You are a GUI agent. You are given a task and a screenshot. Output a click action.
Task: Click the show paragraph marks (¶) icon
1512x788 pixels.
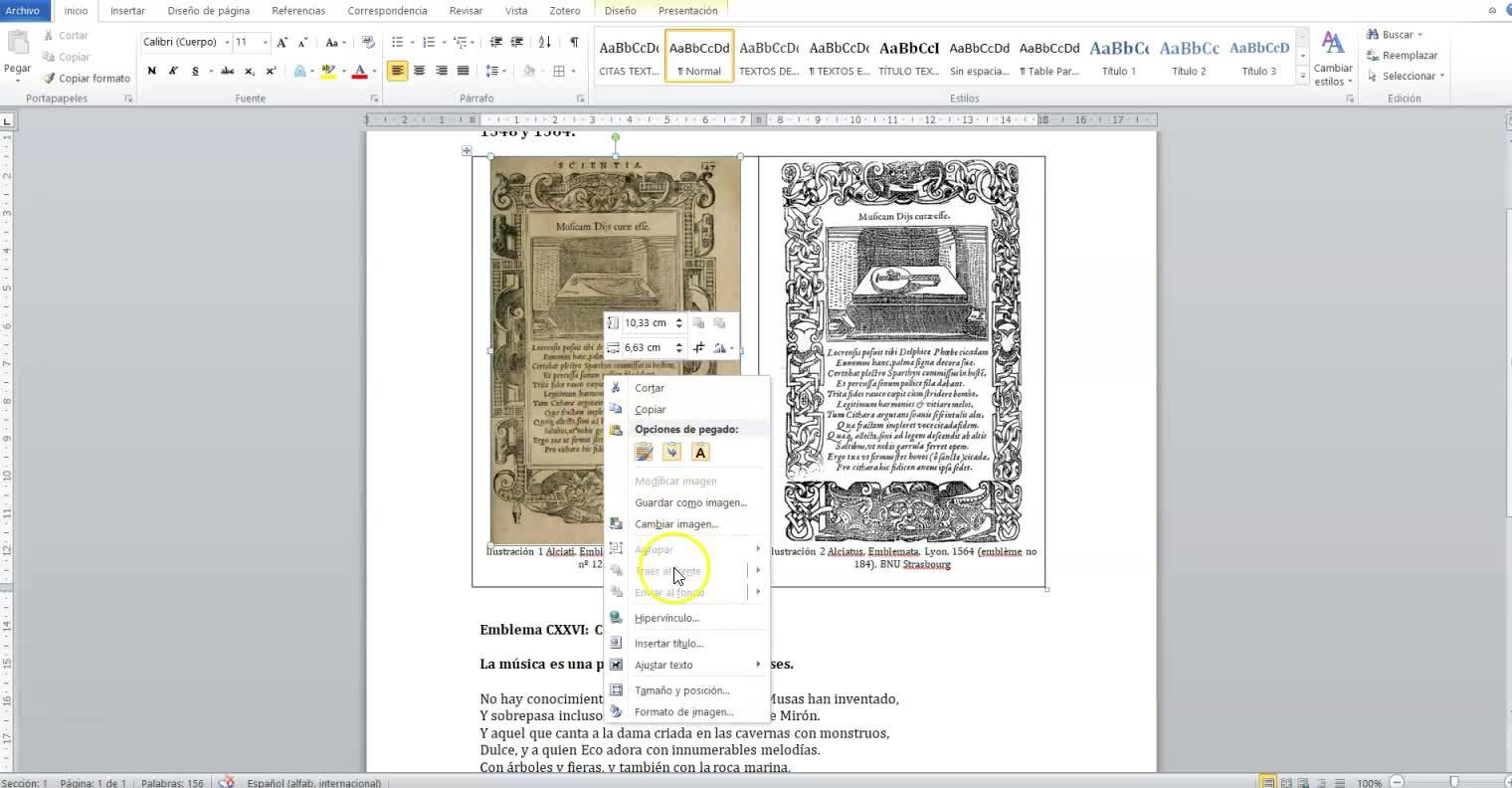(574, 42)
